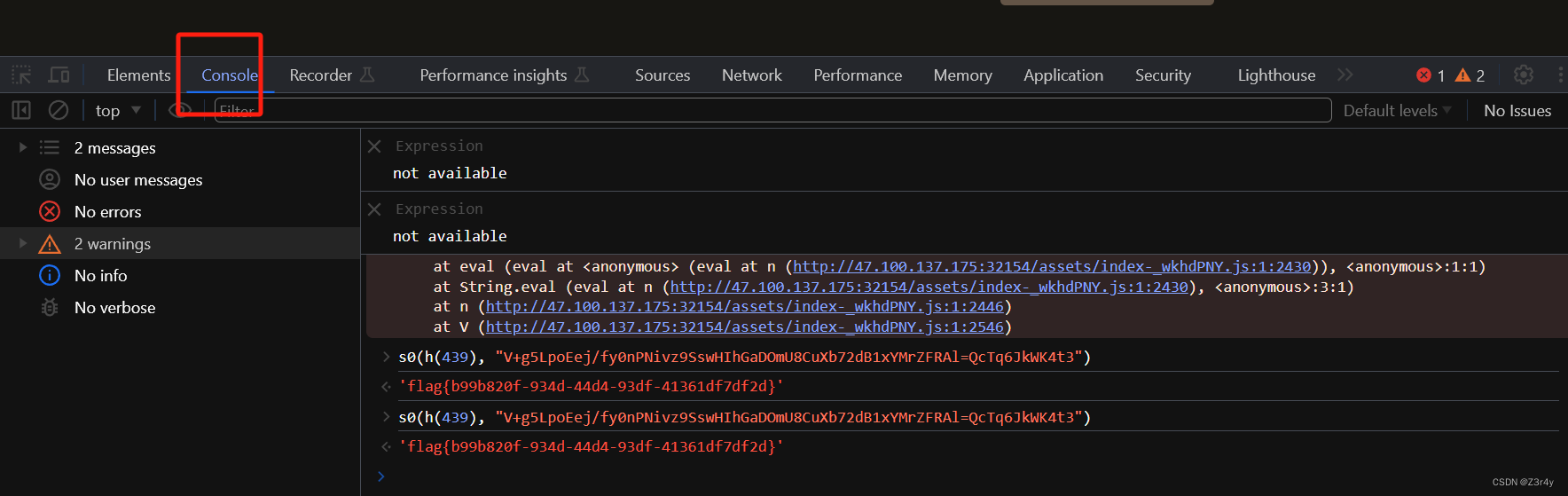Select the 2 warnings sidebar row
1568x496 pixels.
tap(180, 243)
